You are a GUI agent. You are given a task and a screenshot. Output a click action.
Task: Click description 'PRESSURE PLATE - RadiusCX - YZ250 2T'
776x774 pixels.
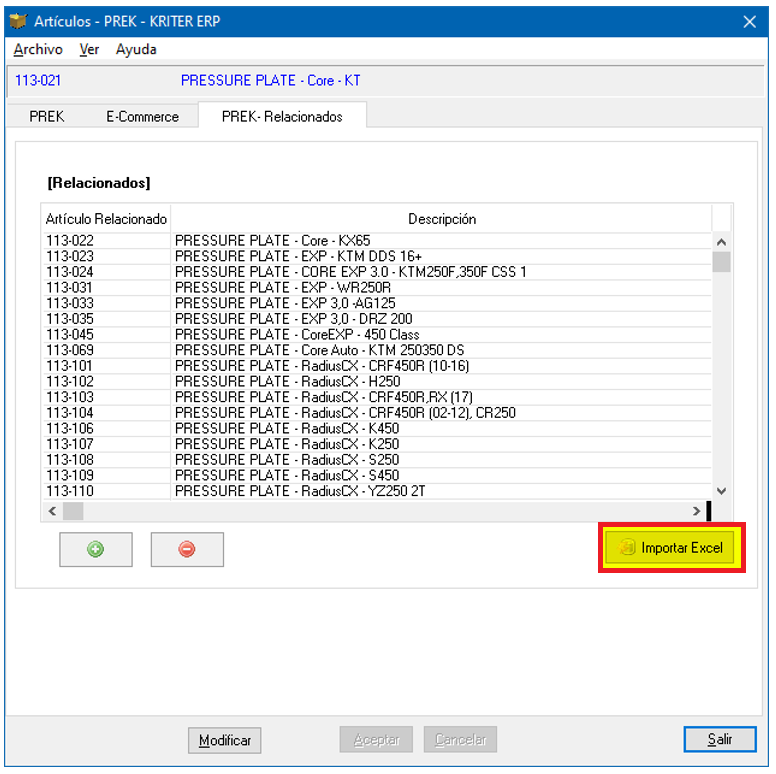pyautogui.click(x=300, y=491)
